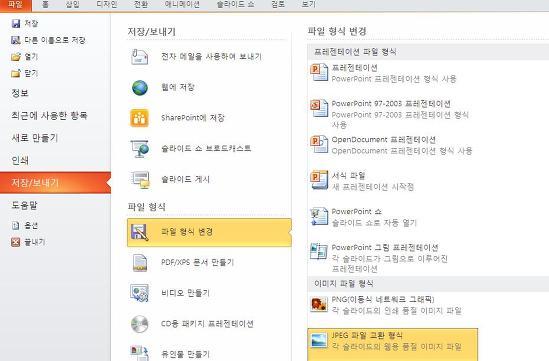Viewport: 549px width, 361px height.
Task: Click the send by e-mail envelope icon
Action: click(140, 57)
